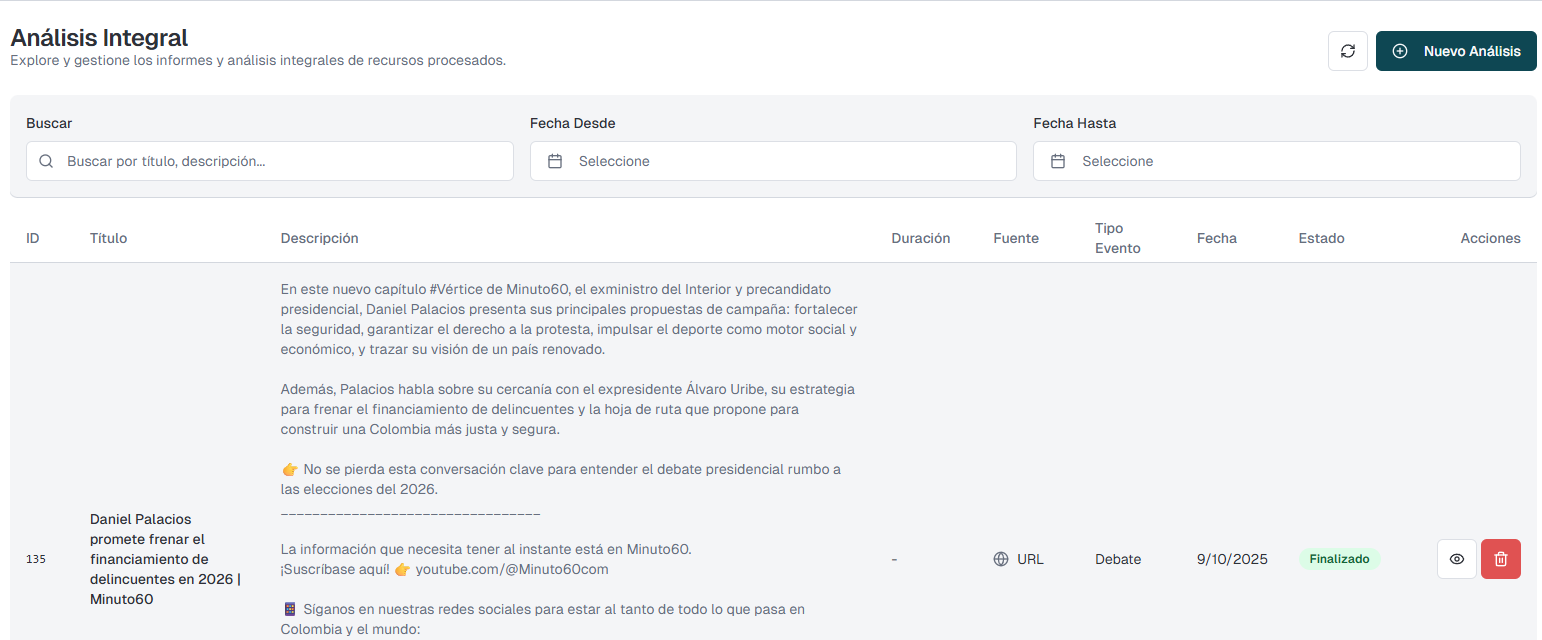Click the refresh analyses icon
This screenshot has width=1542, height=640.
(1347, 51)
